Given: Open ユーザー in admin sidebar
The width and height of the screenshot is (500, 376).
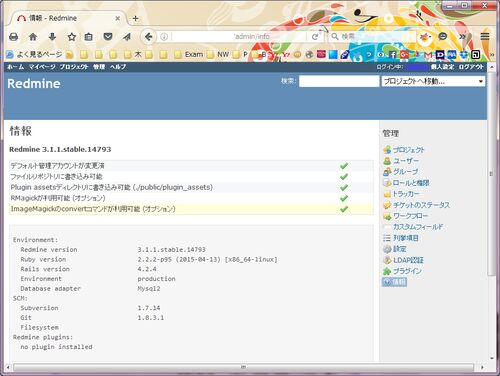Looking at the screenshot, I should [406, 161].
